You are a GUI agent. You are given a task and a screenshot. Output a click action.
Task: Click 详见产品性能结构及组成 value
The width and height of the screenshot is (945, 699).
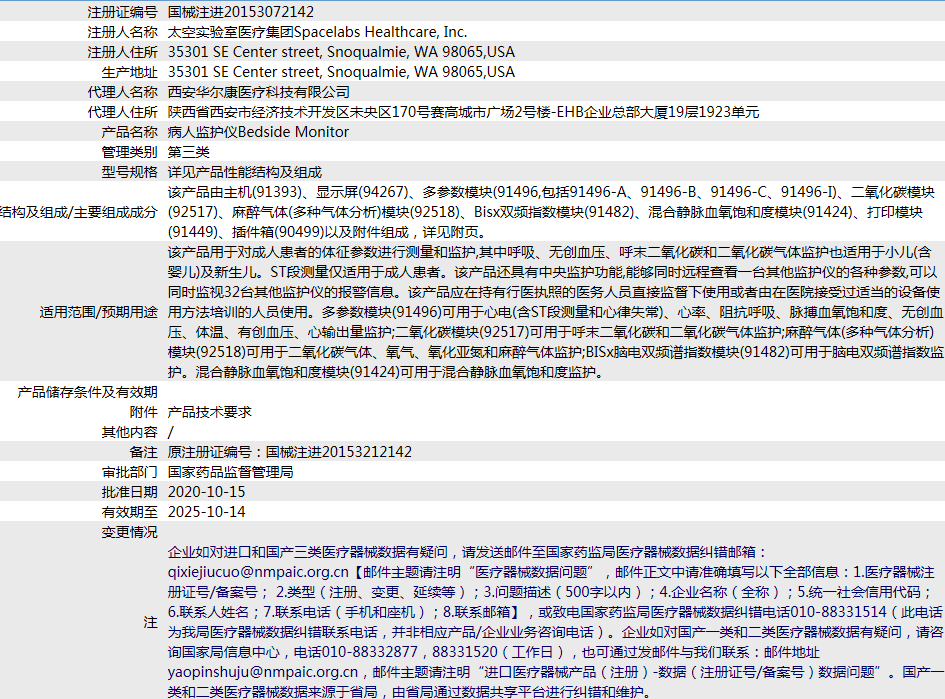point(245,172)
